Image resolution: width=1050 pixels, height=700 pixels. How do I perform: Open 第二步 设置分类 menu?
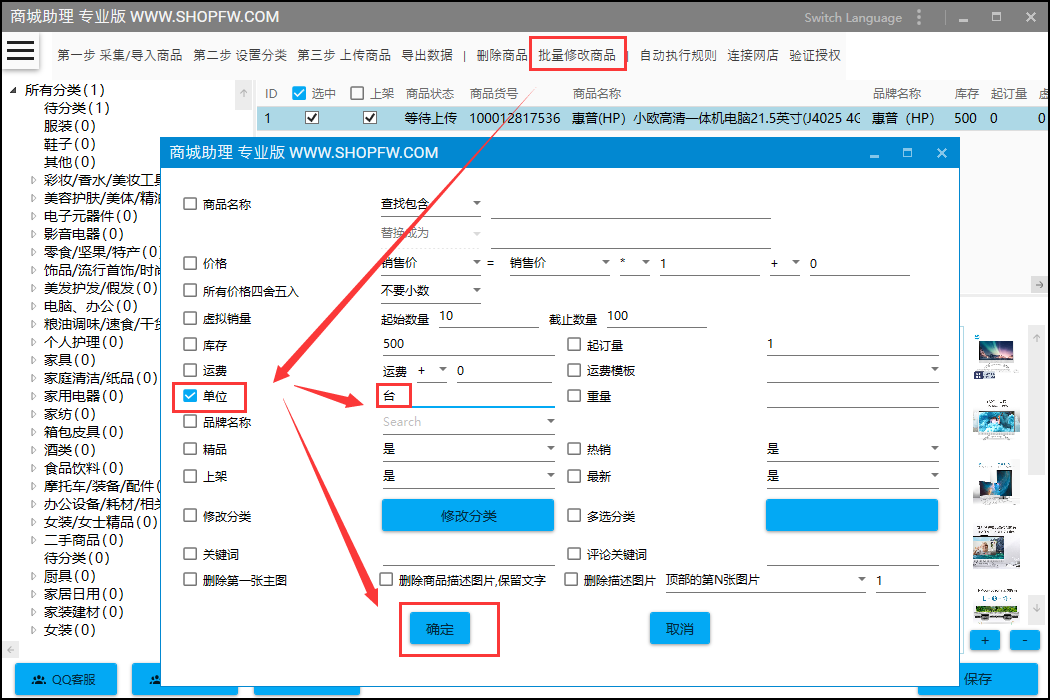click(x=240, y=56)
